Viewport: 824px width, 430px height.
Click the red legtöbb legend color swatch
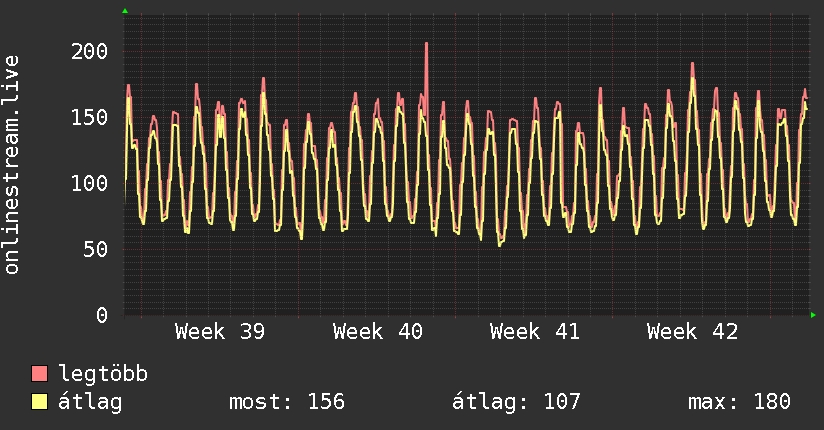[40, 374]
